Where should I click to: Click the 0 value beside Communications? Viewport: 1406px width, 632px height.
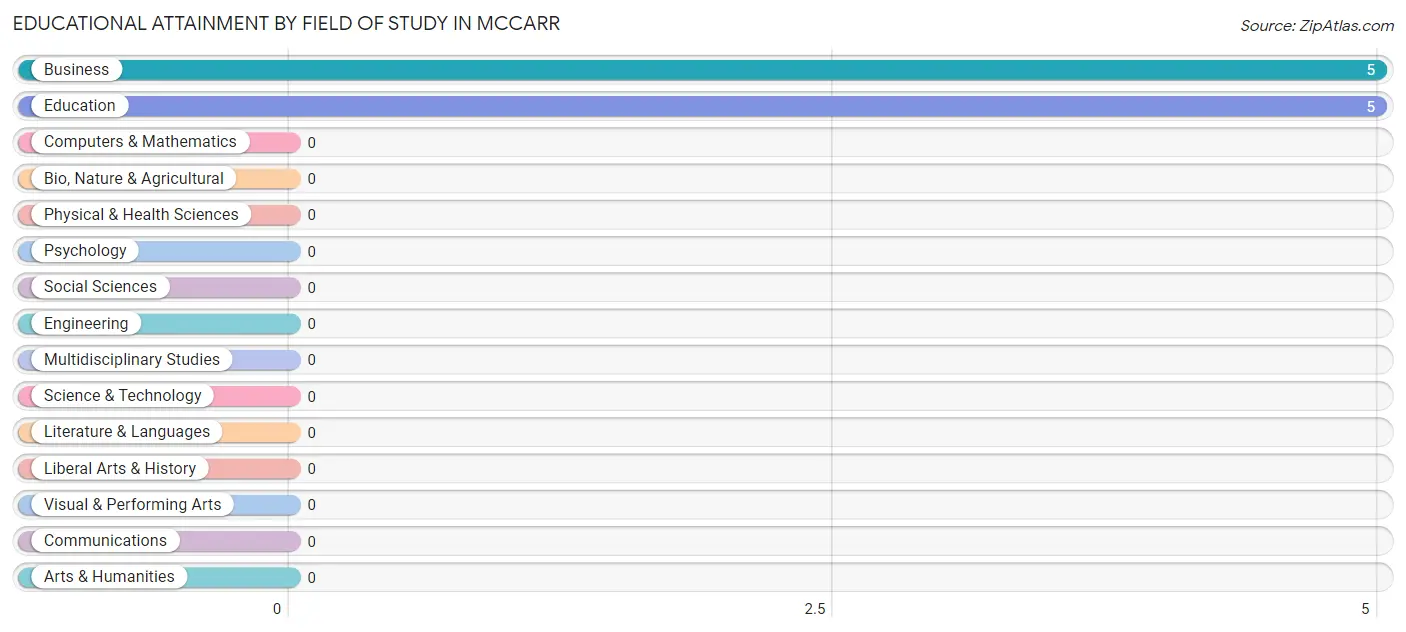311,541
